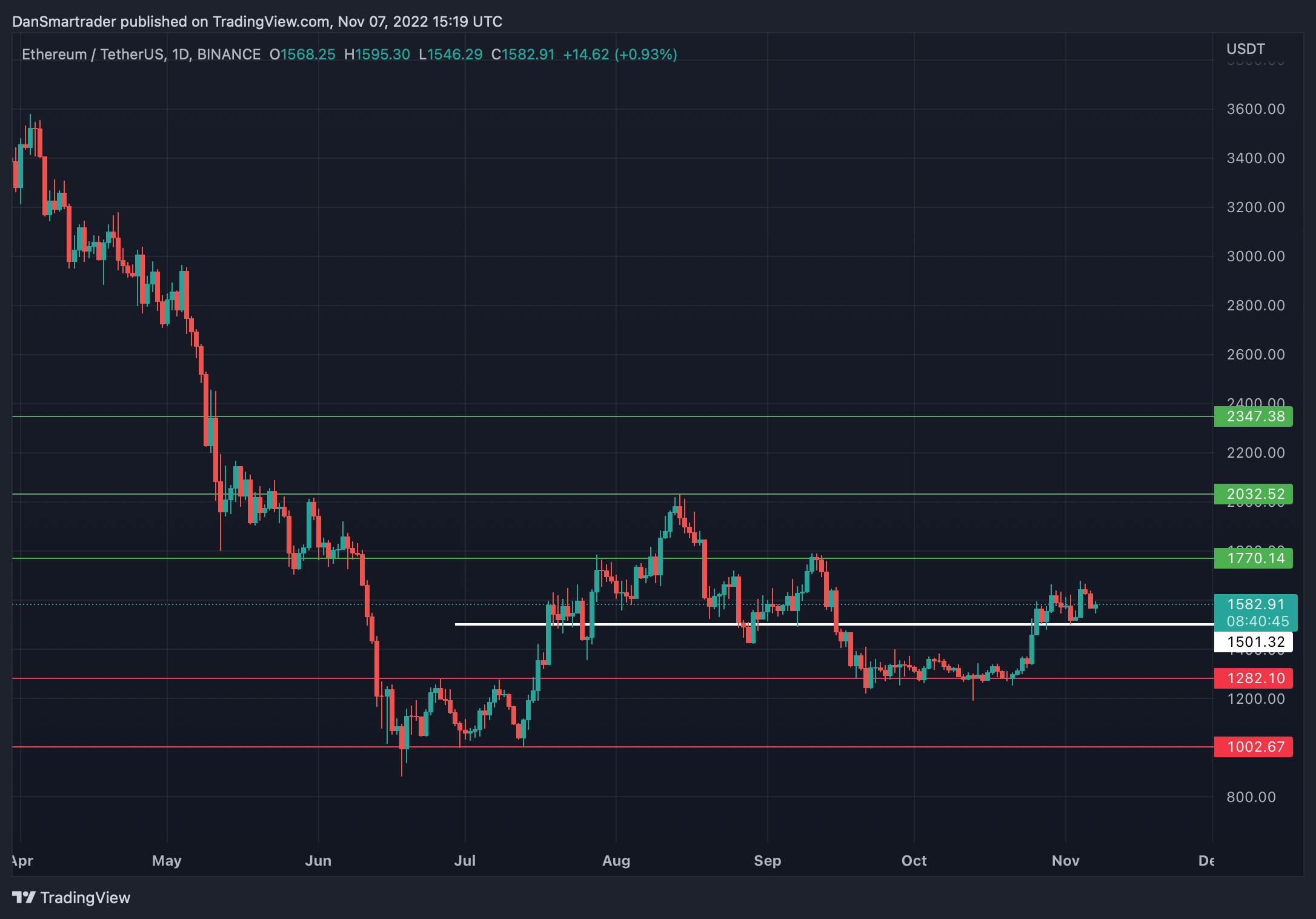The image size is (1316, 919).
Task: Click the 3400.00 price axis label
Action: click(1255, 158)
